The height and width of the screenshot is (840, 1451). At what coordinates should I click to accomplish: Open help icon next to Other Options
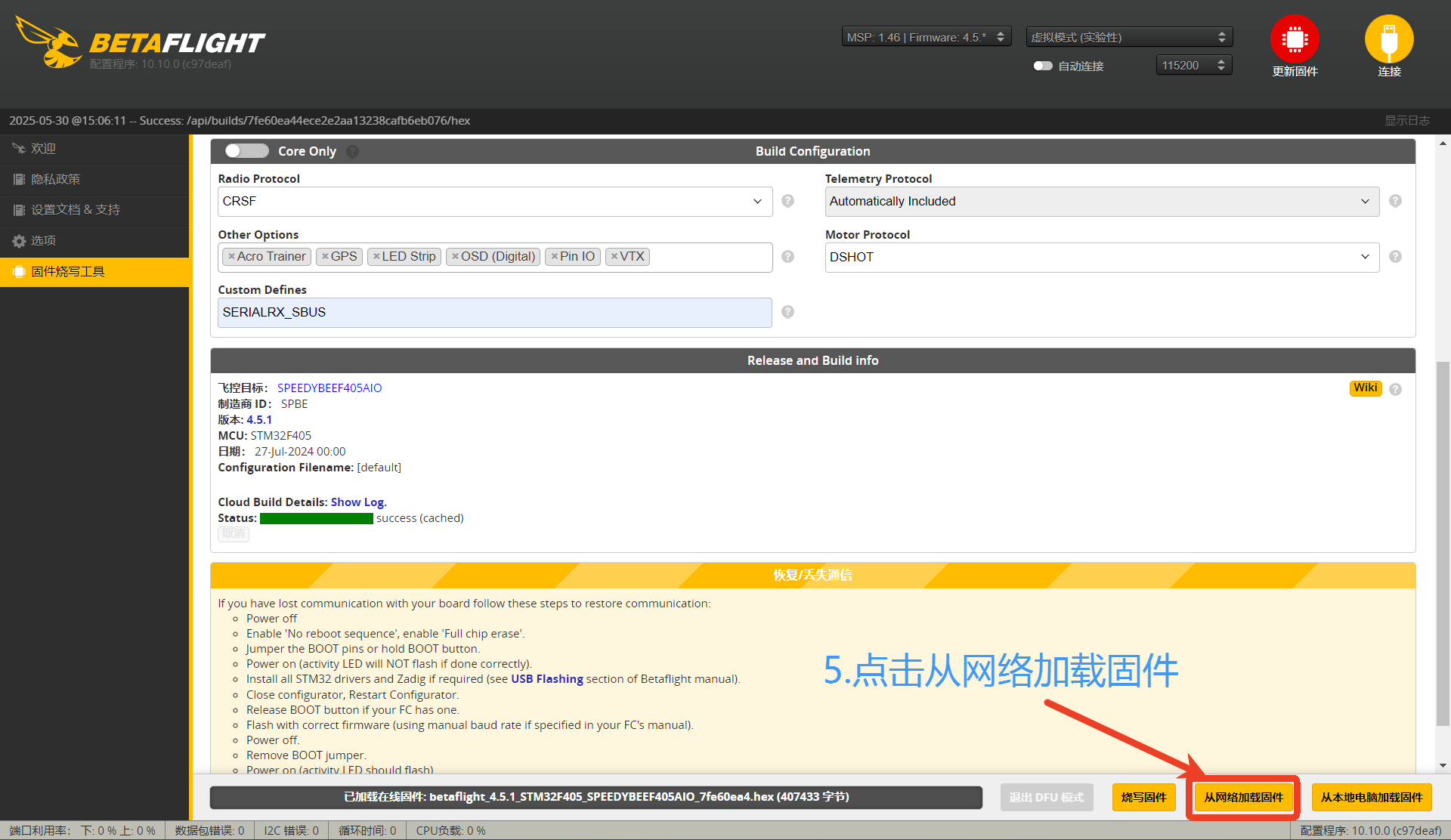[x=787, y=257]
